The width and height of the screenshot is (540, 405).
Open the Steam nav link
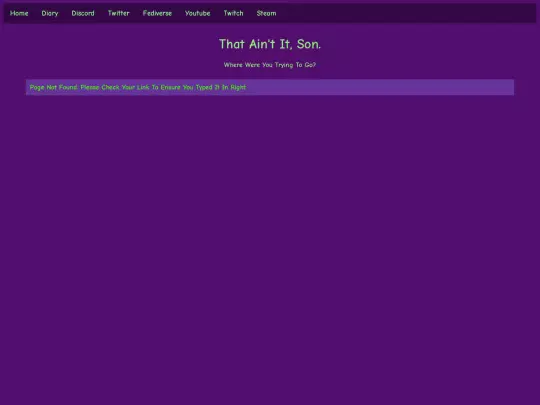[266, 13]
